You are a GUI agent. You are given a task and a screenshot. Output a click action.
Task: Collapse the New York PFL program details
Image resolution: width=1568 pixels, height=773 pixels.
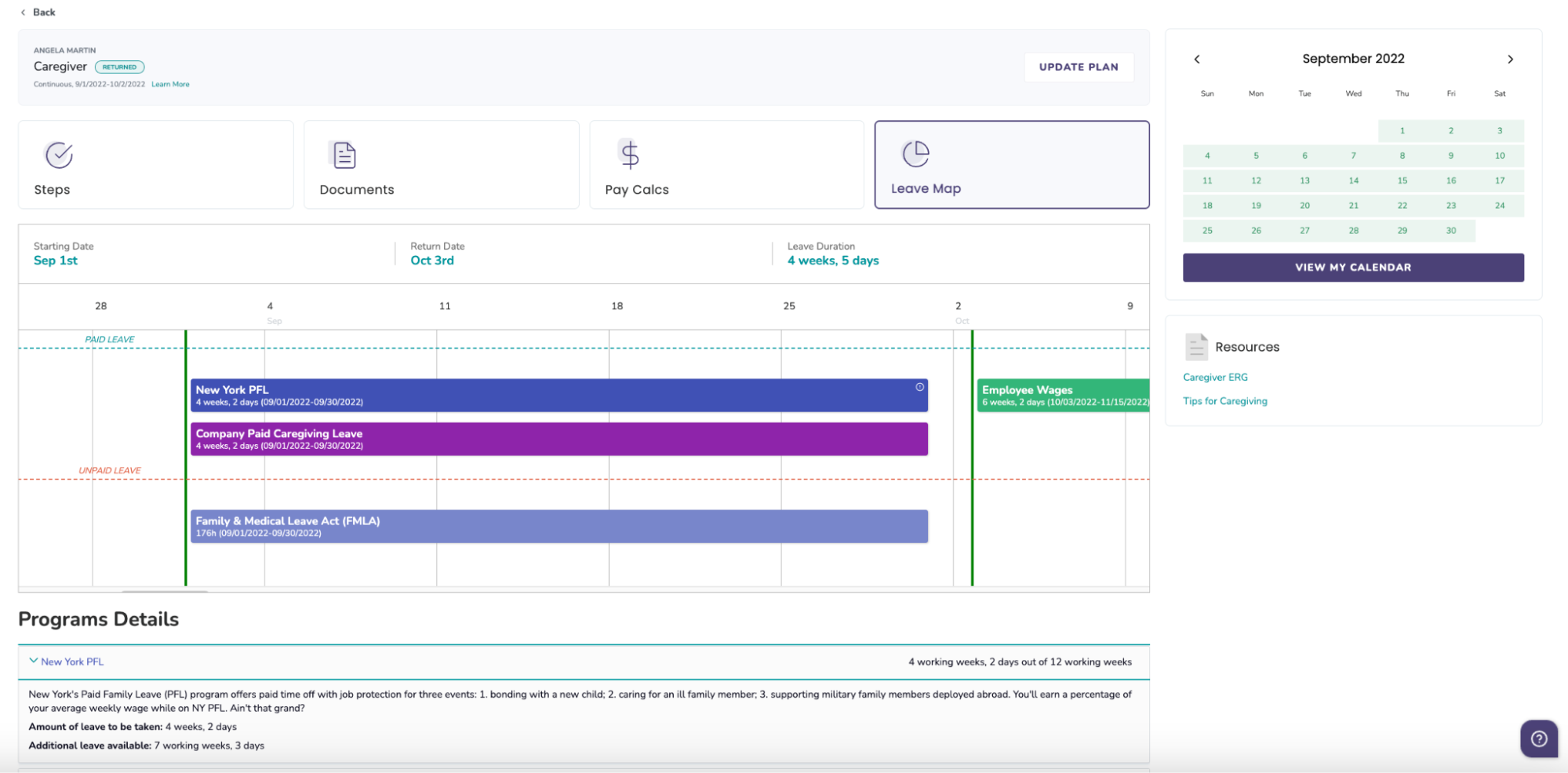tap(33, 661)
